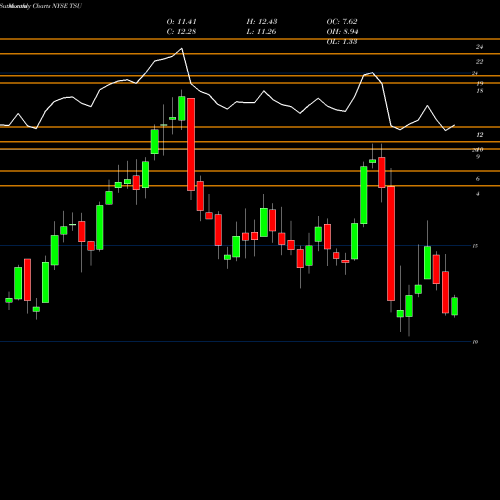This screenshot has width=500, height=500.
Task: Click the price level label '15' on the blue line
Action: click(475, 246)
